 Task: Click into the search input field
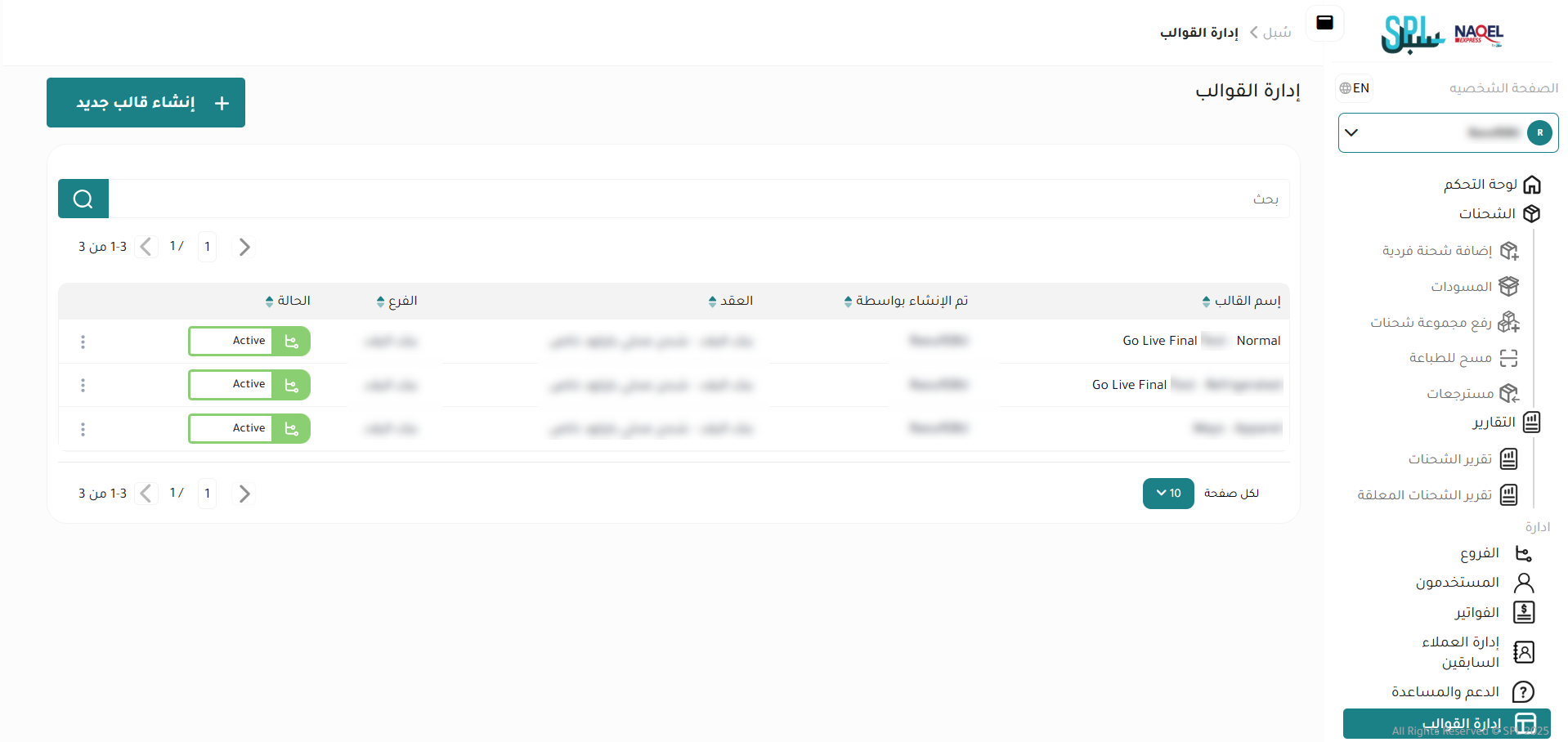695,199
